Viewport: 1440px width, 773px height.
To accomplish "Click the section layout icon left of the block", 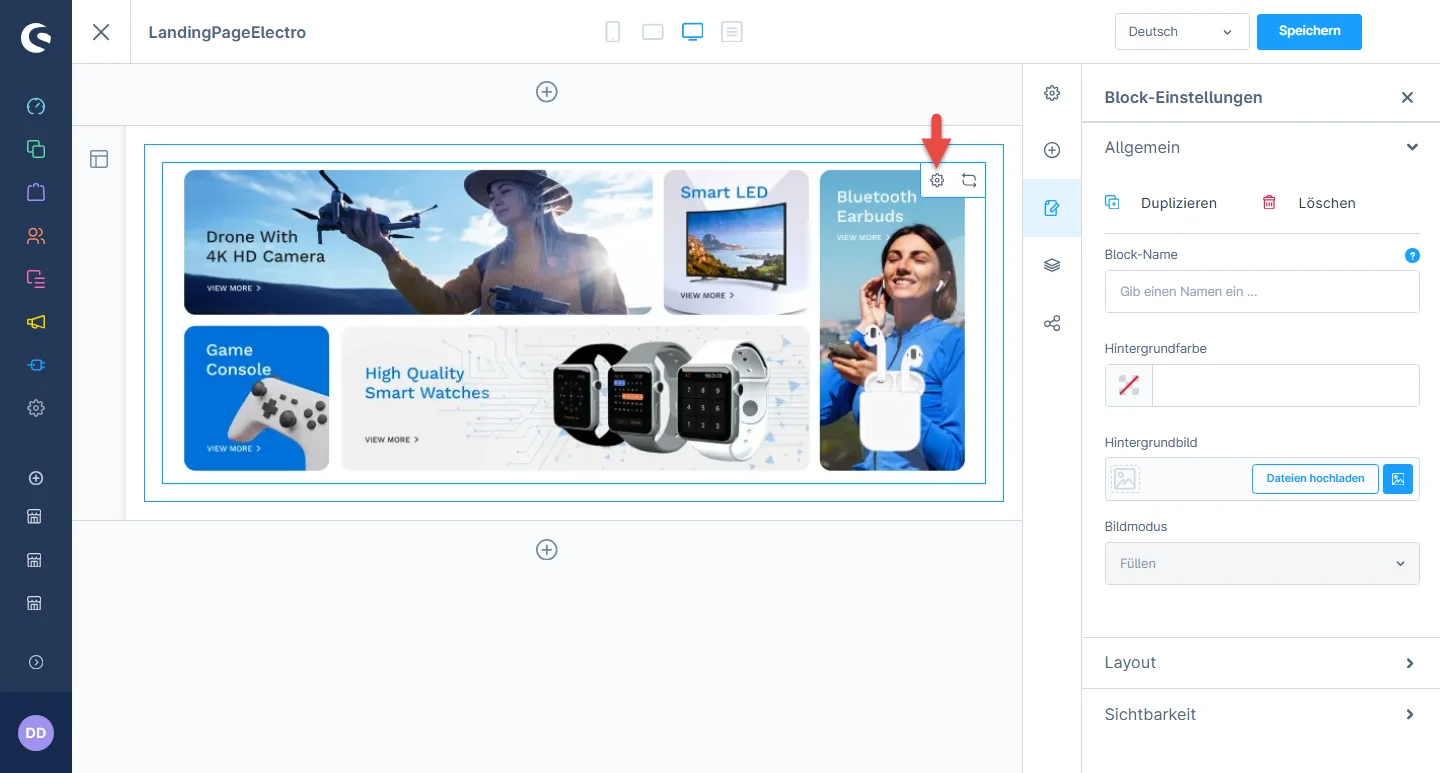I will click(99, 159).
